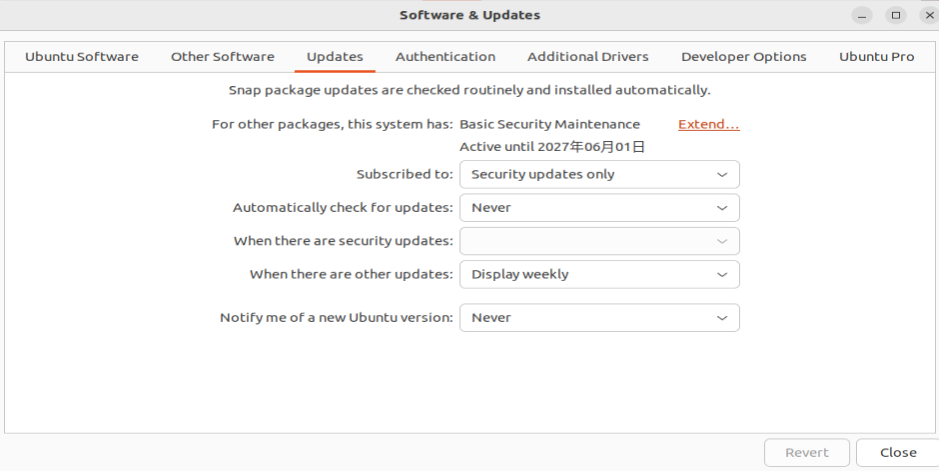Open 'When there are security updates' dropdown

pos(599,241)
